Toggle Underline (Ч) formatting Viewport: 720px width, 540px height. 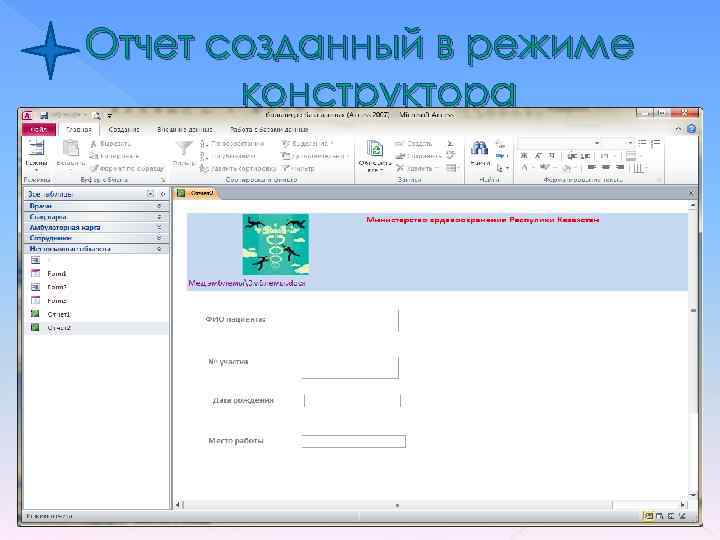[551, 156]
